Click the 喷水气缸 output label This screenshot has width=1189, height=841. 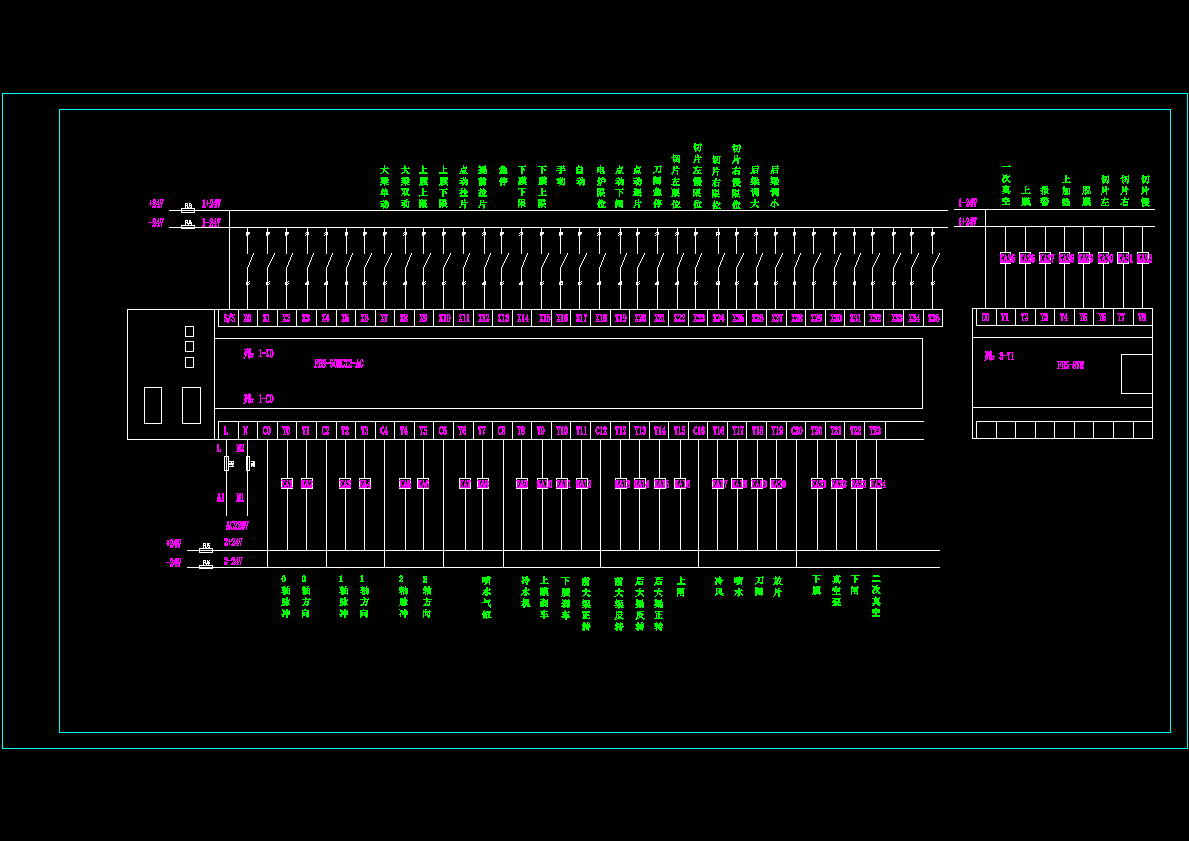[486, 597]
